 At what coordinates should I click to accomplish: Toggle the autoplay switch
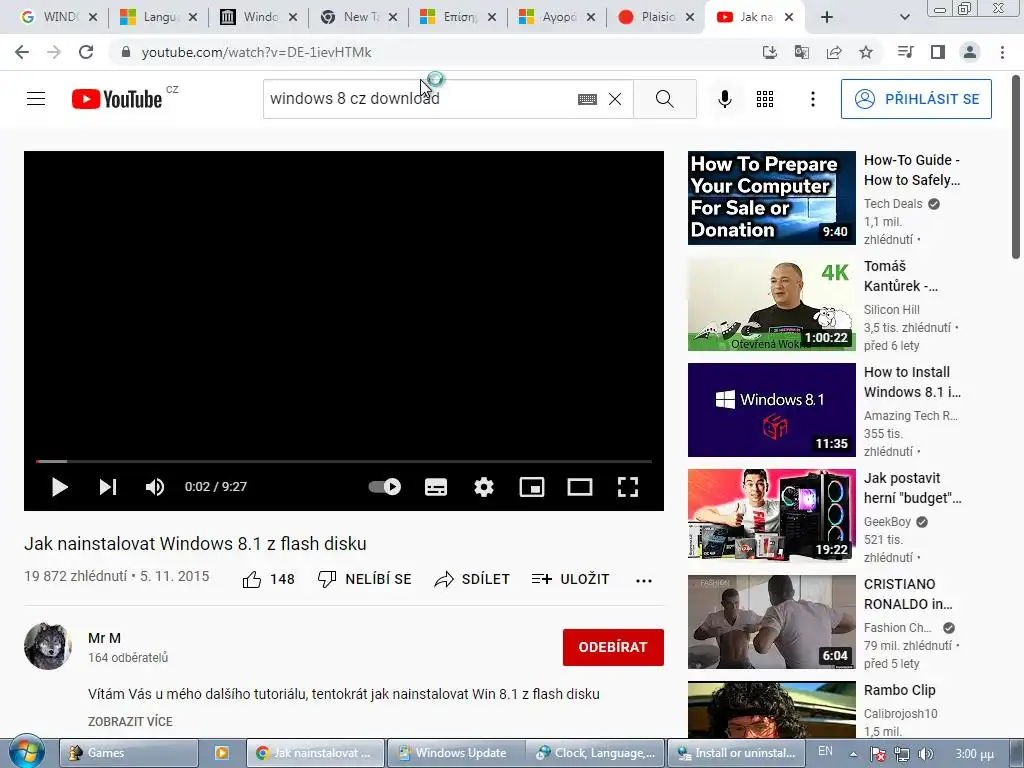tap(385, 487)
